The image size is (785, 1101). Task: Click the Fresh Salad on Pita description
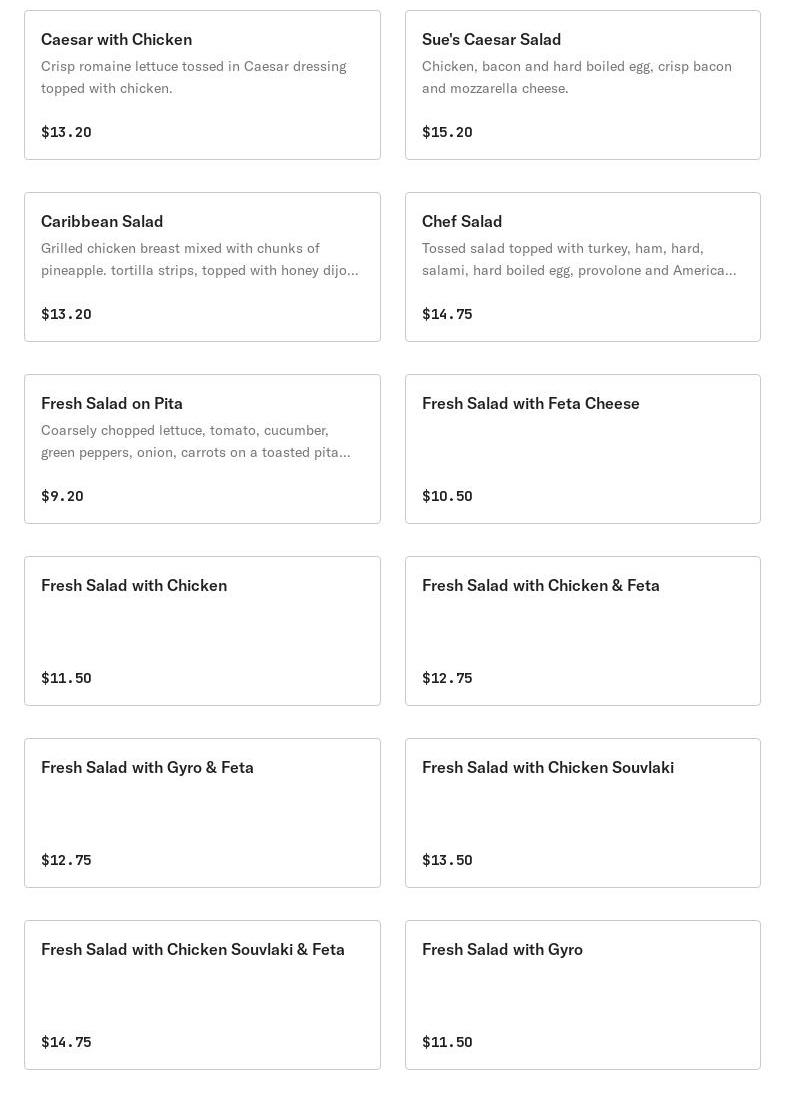[x=195, y=441]
